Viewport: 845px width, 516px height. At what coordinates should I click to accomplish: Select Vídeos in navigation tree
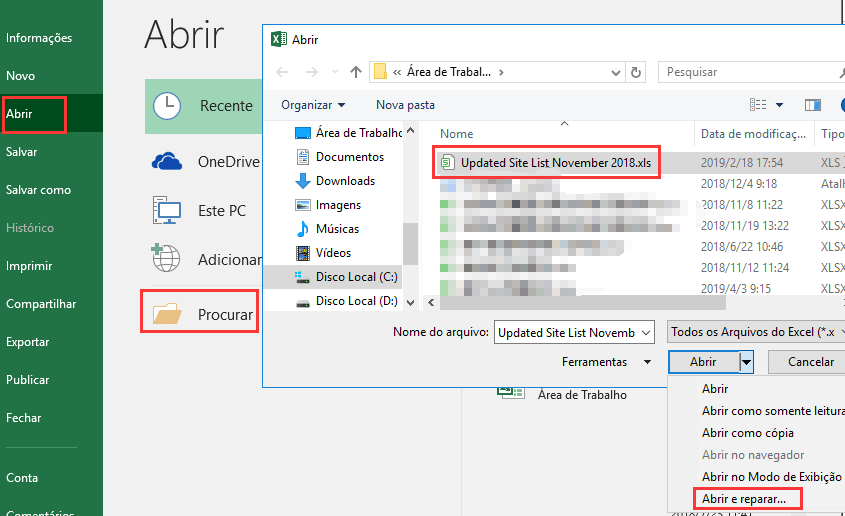(x=323, y=253)
